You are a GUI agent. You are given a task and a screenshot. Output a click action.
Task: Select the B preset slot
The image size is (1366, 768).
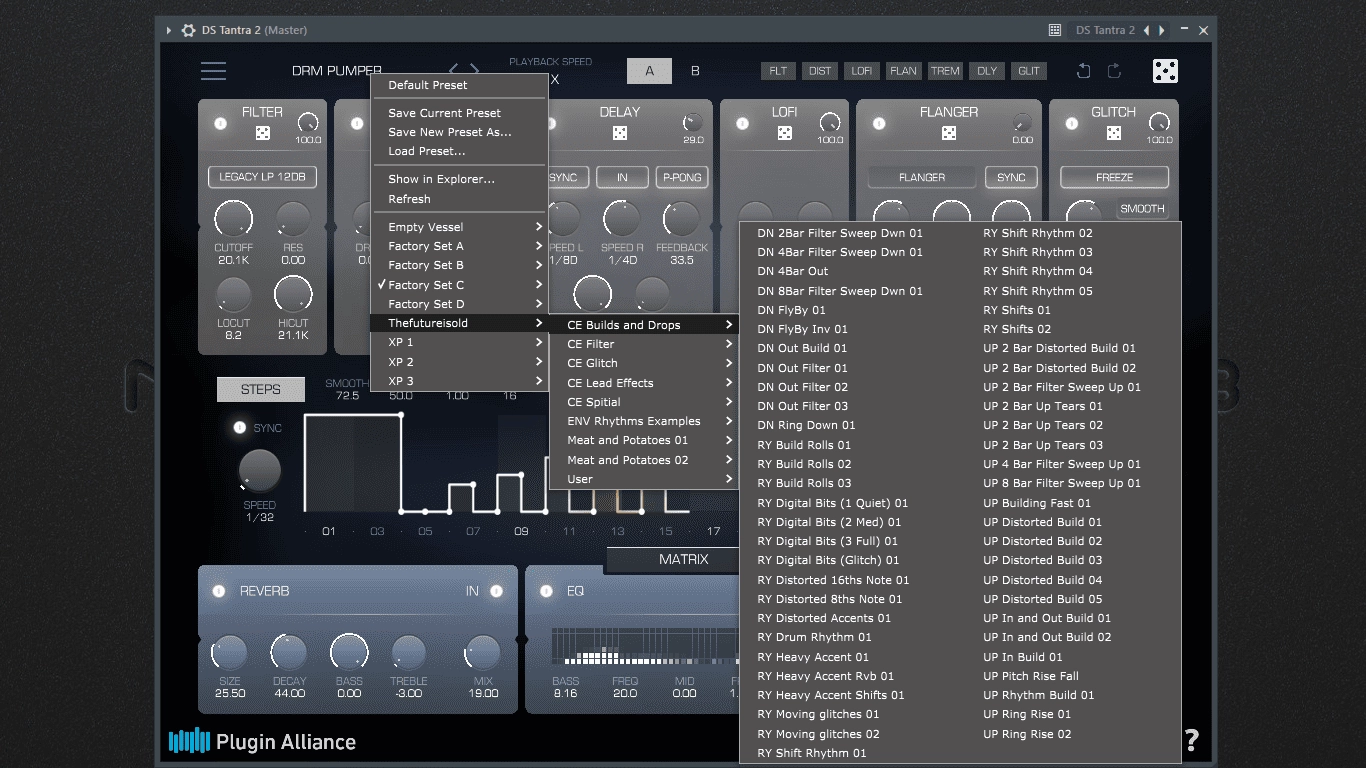(695, 71)
